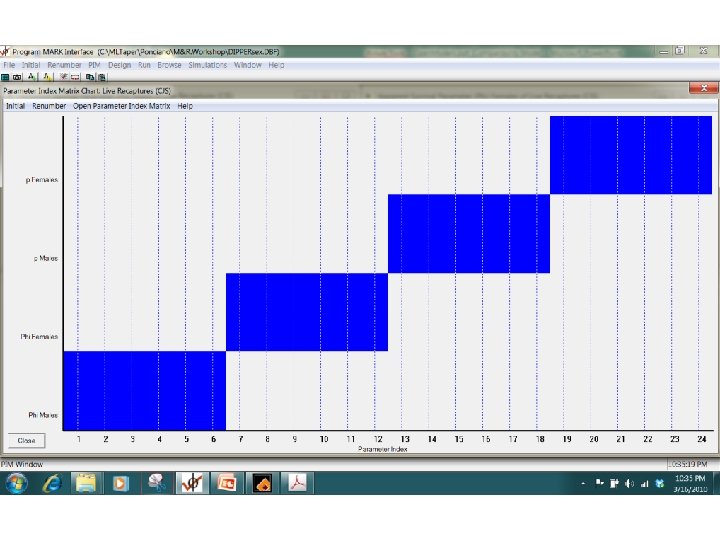Click parameter index number 12

tap(378, 439)
